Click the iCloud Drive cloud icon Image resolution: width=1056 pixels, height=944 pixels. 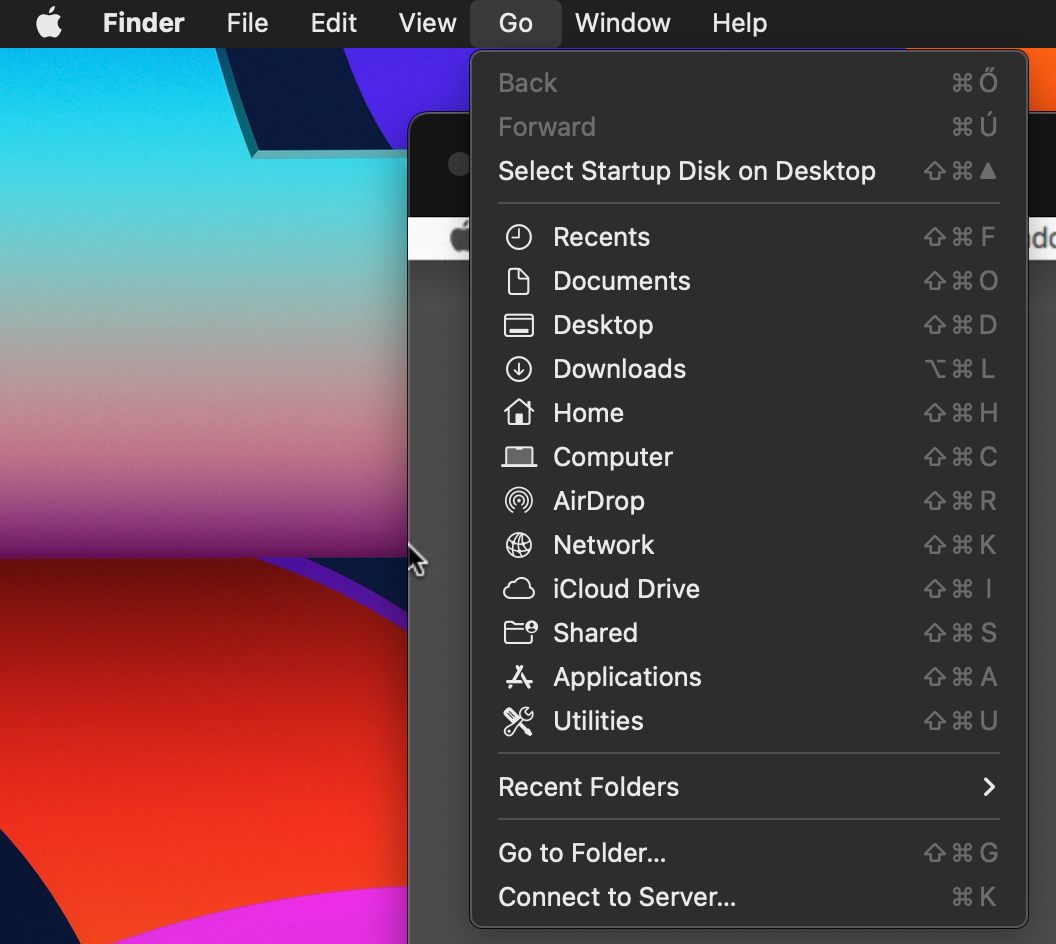coord(518,589)
